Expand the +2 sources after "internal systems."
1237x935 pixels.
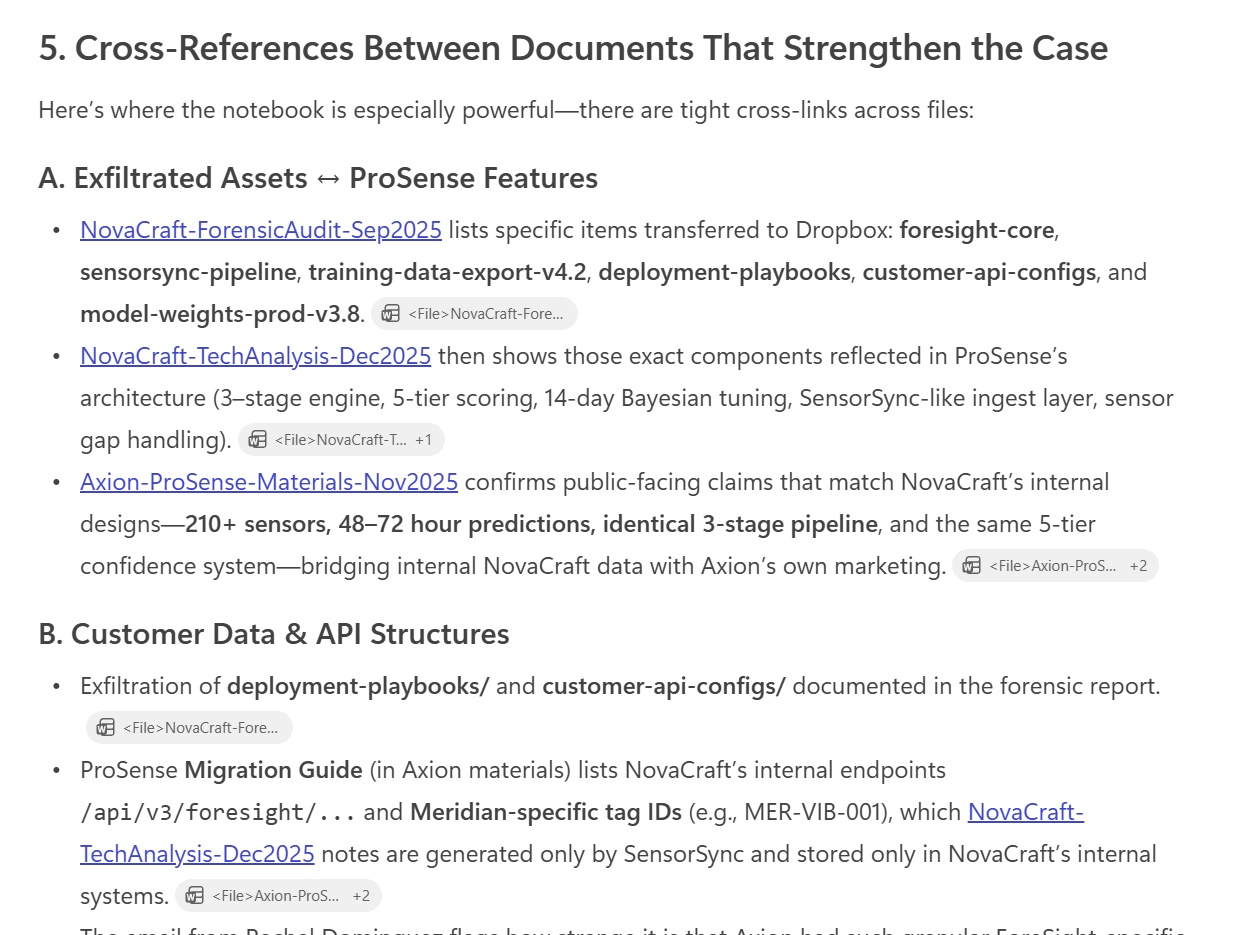click(361, 896)
